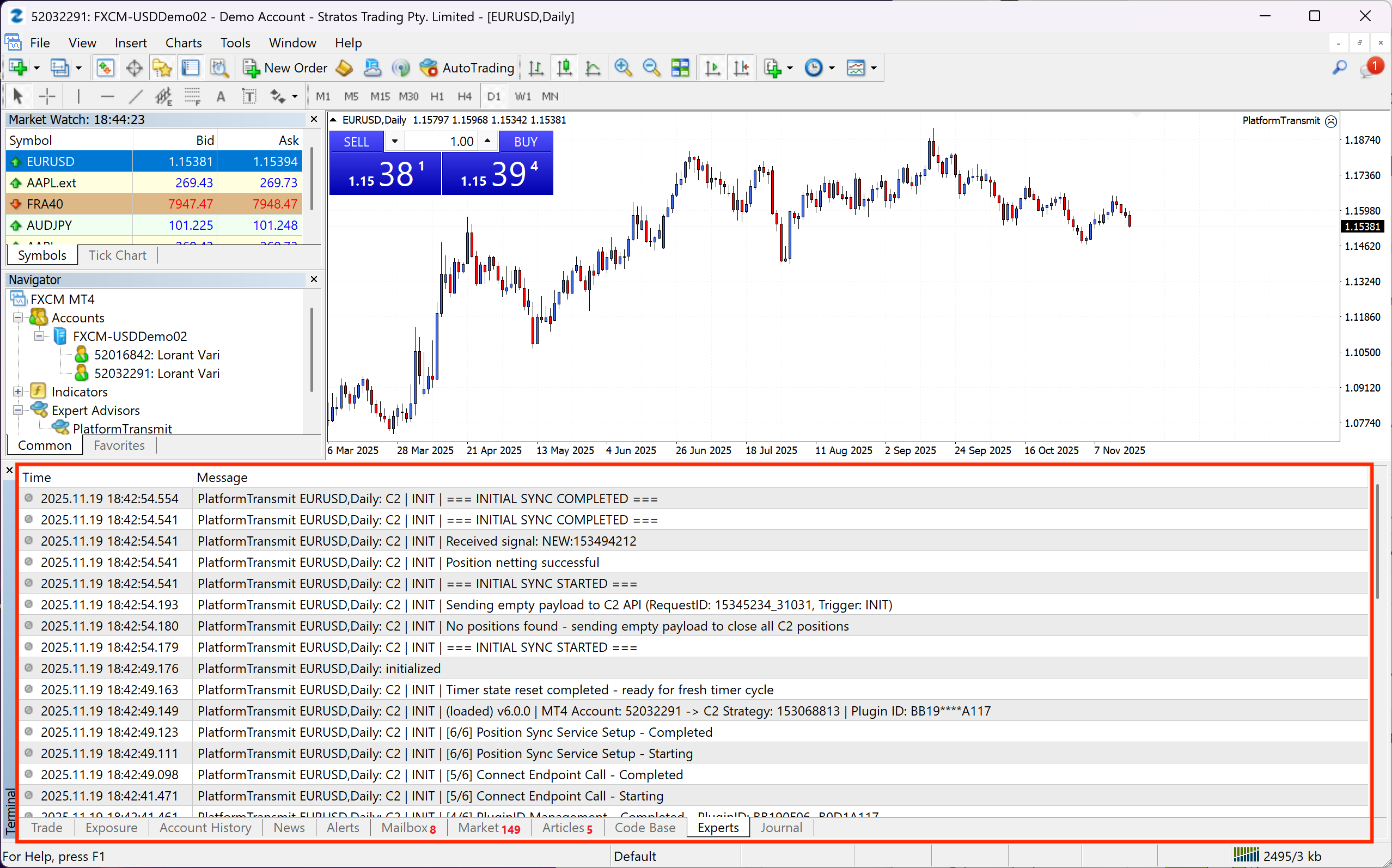Open the Charts menu
Viewport: 1392px width, 868px height.
[x=183, y=43]
